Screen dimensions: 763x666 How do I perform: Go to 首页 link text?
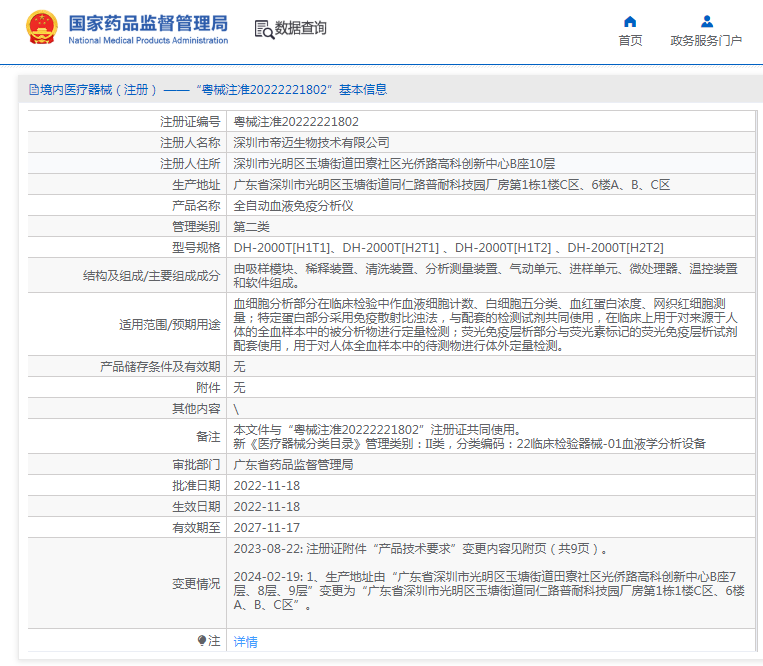point(630,40)
